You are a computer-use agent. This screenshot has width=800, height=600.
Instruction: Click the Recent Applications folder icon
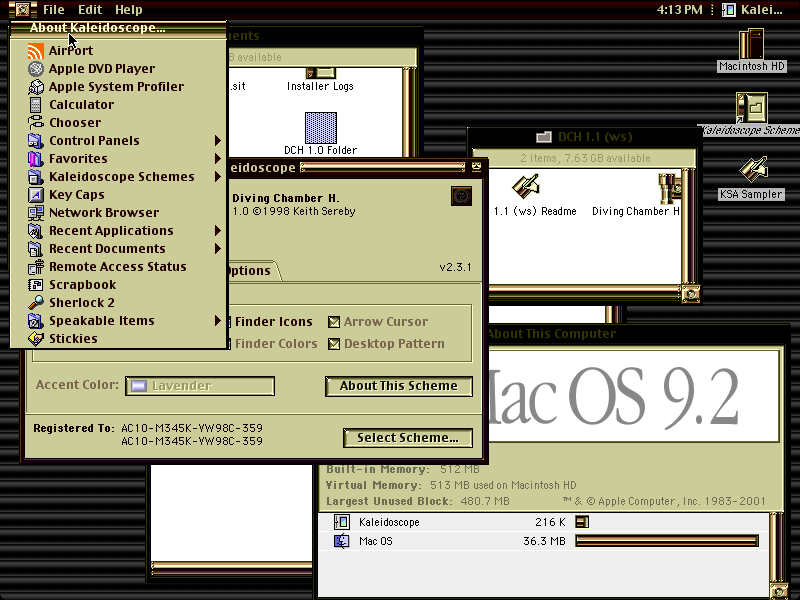point(36,231)
